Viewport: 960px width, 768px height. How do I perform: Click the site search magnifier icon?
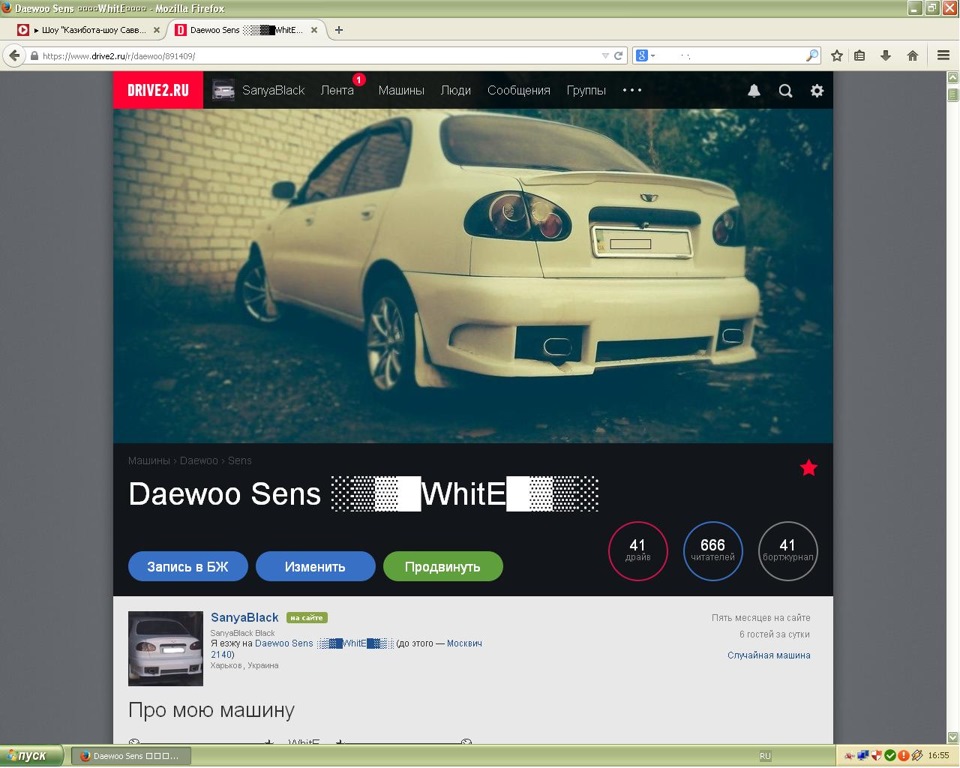tap(786, 91)
